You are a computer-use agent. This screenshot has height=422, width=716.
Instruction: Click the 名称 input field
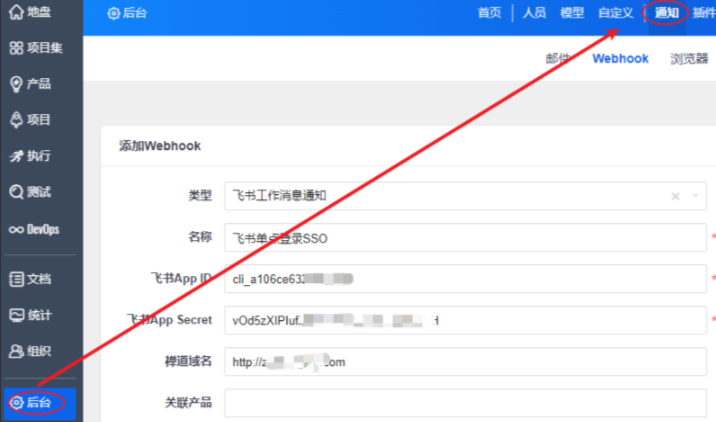(x=465, y=237)
